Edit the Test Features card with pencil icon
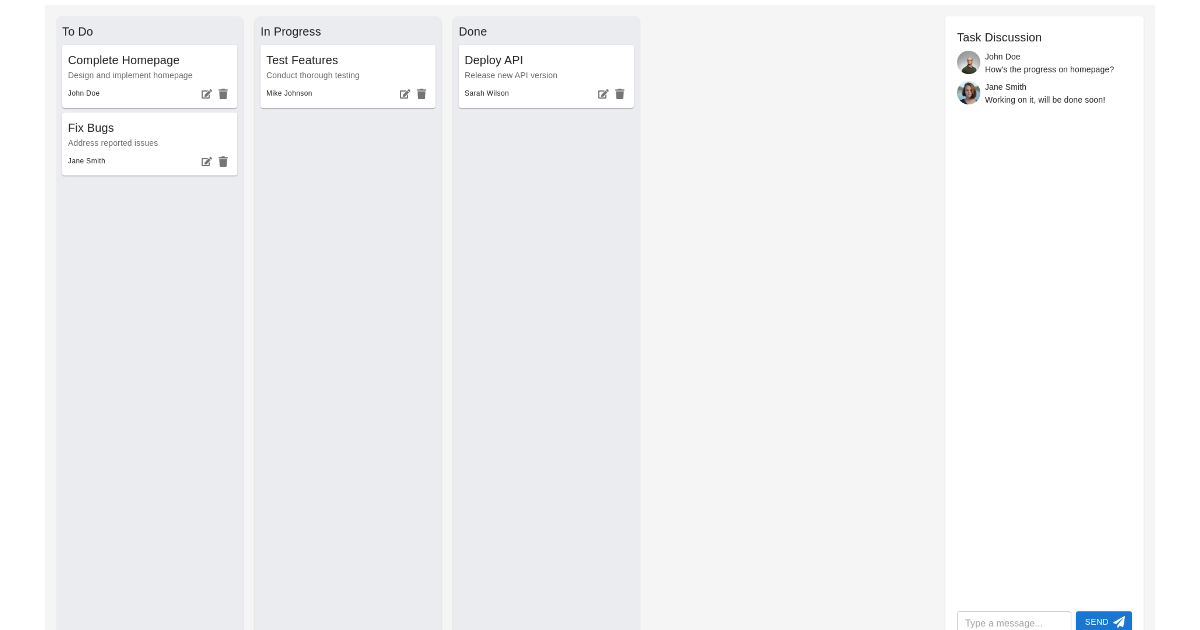Screen dimensions: 1200x630 click(x=405, y=94)
